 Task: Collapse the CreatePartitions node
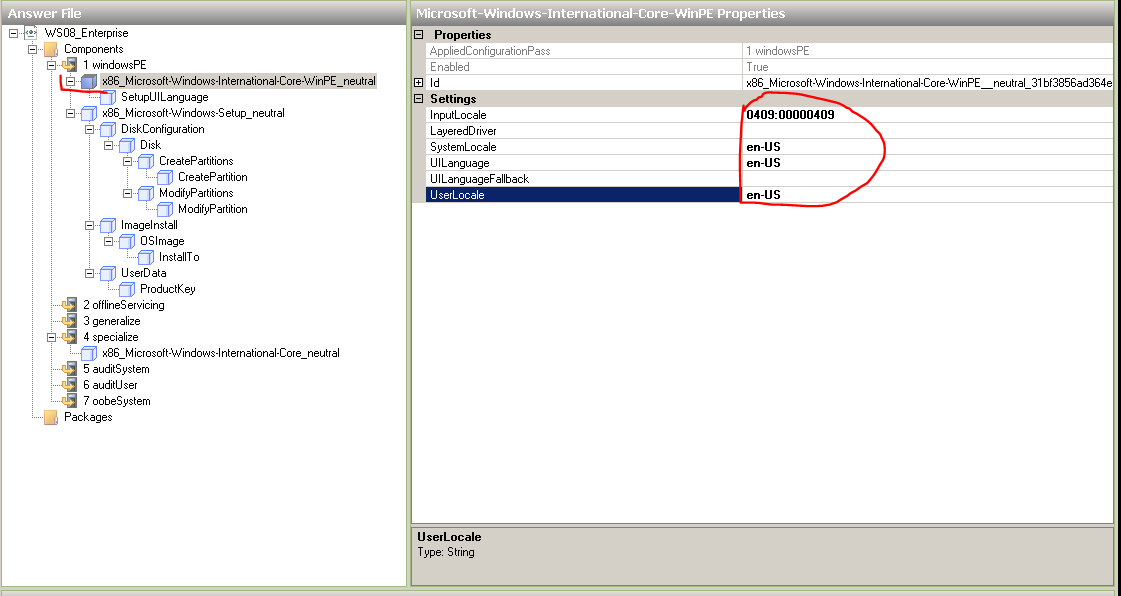tap(127, 162)
